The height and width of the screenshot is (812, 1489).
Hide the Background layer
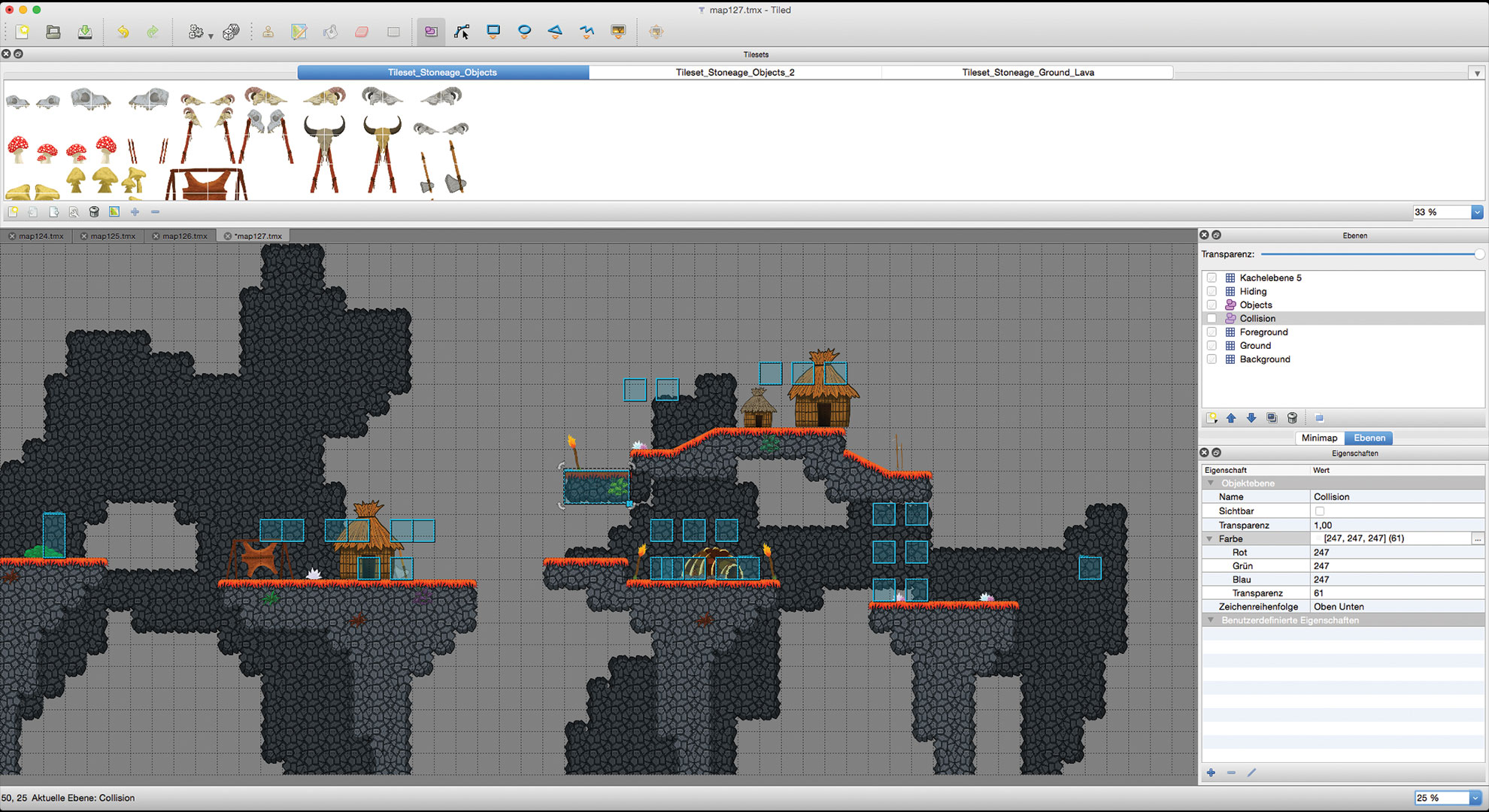1212,359
